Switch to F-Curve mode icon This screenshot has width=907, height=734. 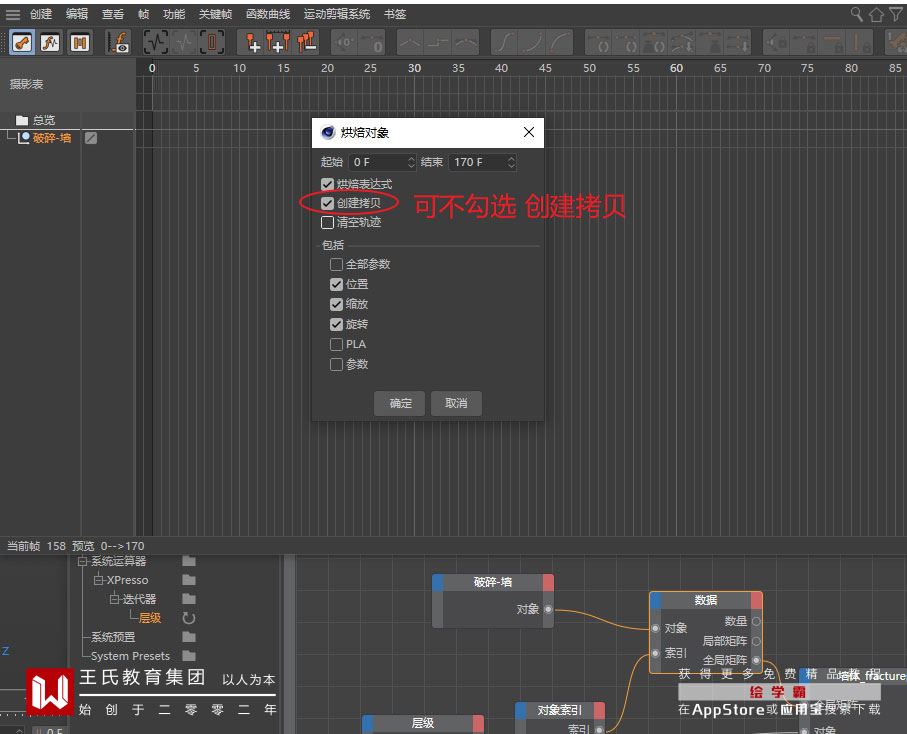pyautogui.click(x=50, y=43)
